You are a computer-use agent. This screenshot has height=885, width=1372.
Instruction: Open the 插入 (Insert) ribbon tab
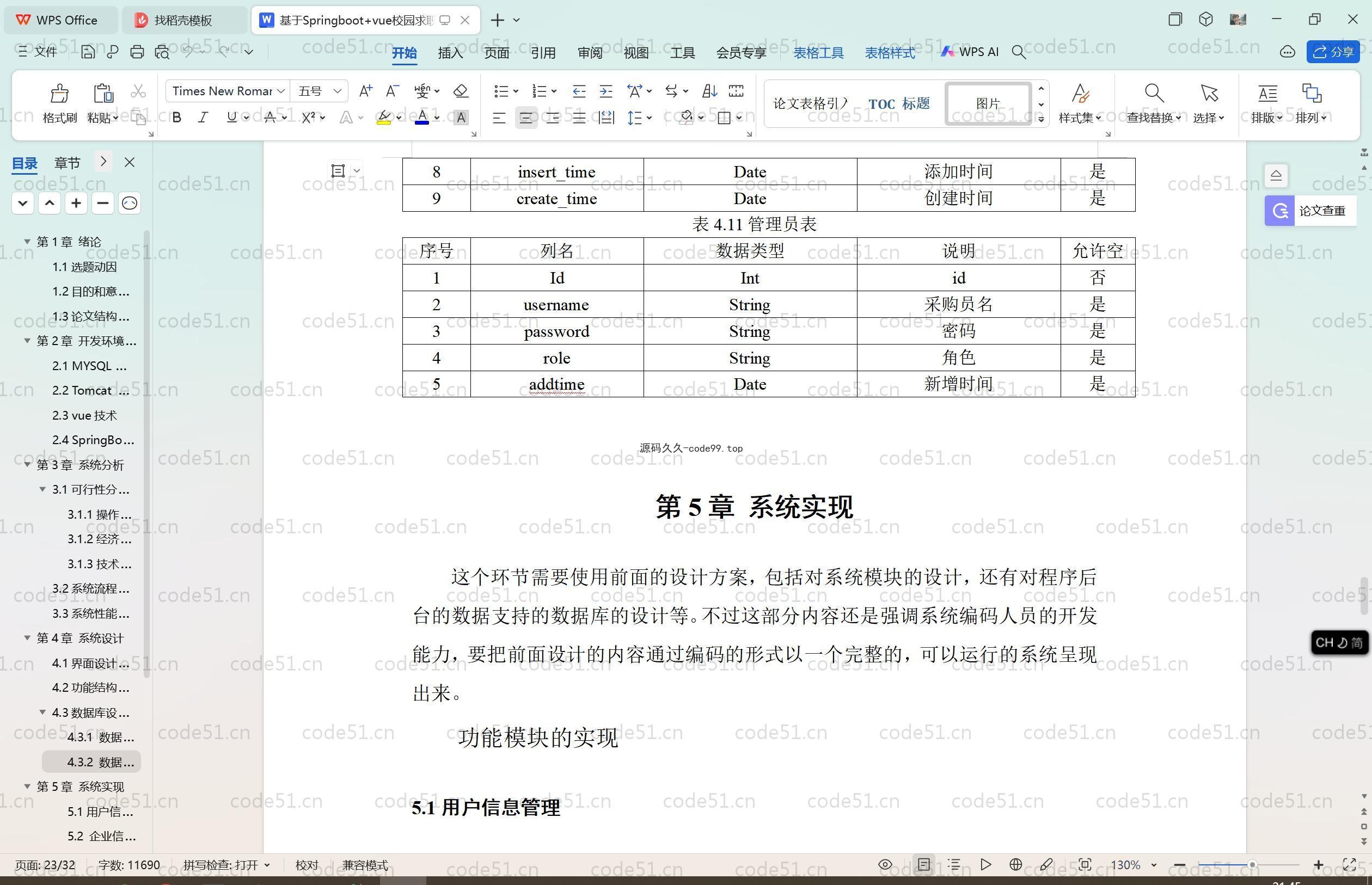(x=450, y=53)
